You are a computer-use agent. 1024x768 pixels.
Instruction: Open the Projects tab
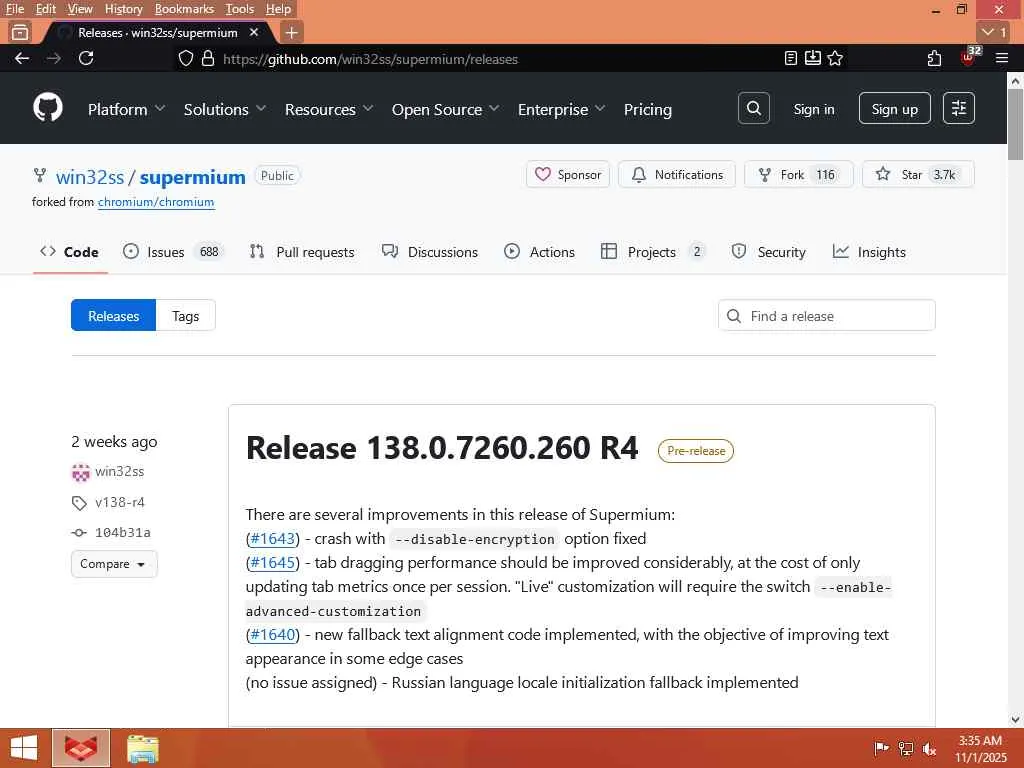click(653, 252)
